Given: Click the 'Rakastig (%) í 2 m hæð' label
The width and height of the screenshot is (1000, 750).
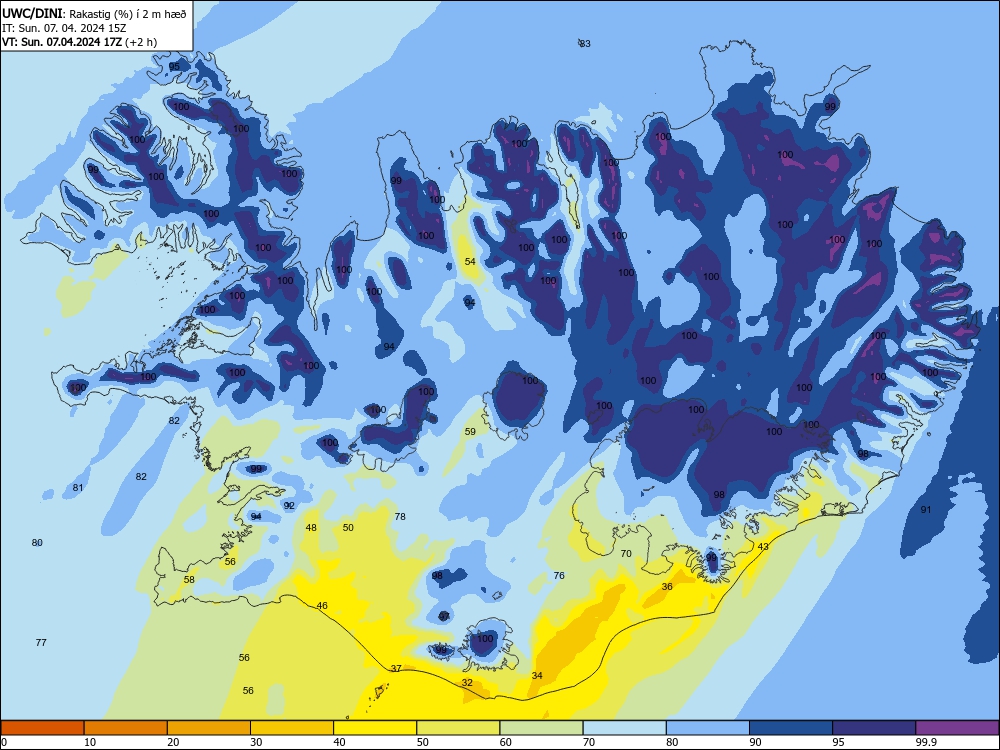Looking at the screenshot, I should (128, 14).
